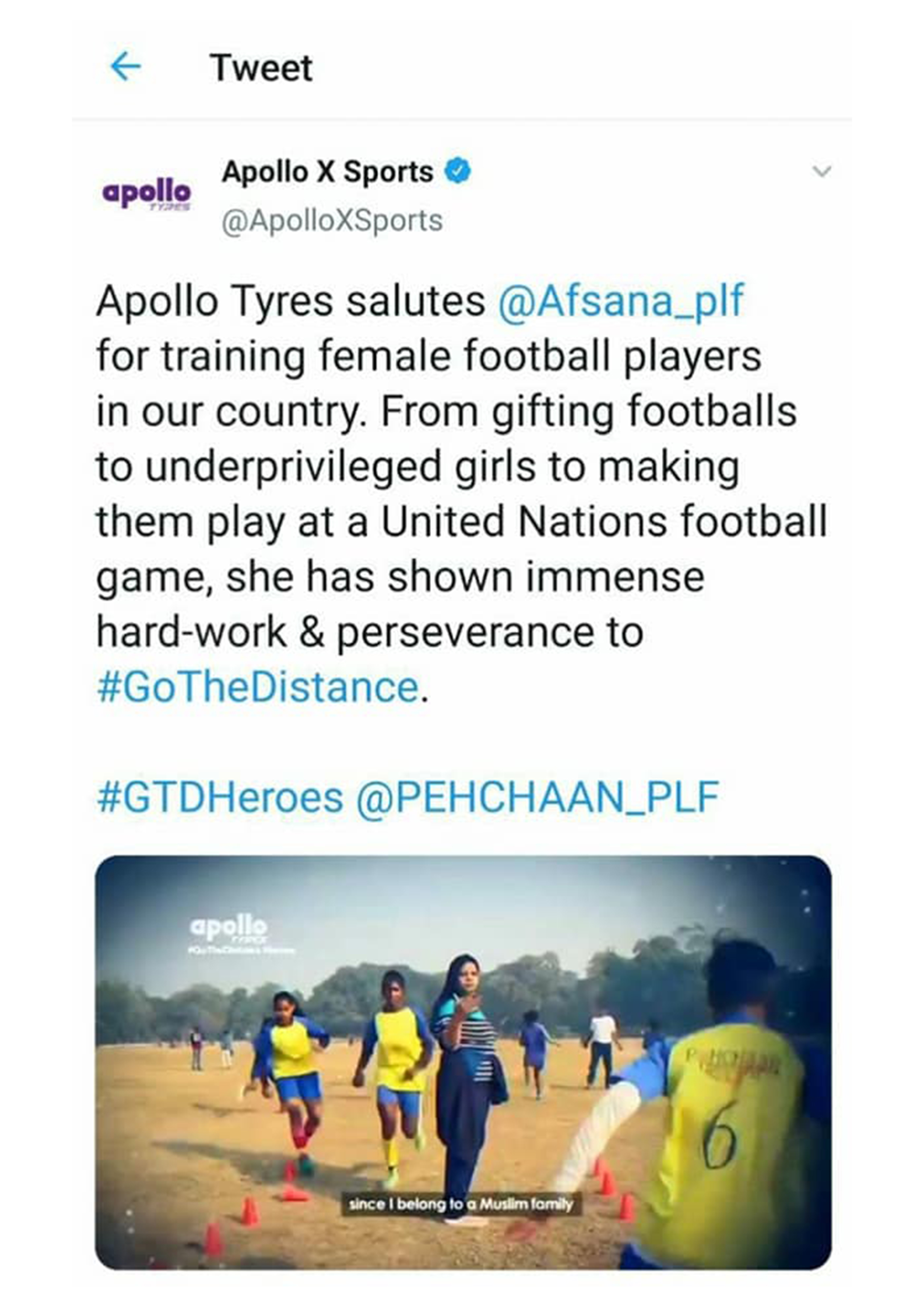Tap the back arrow icon

[x=125, y=67]
